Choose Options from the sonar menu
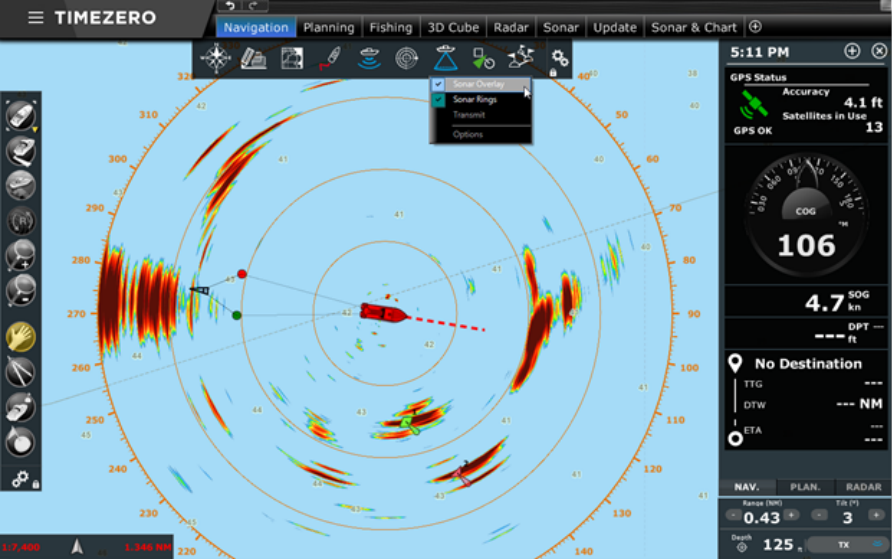The width and height of the screenshot is (892, 559). (x=467, y=134)
